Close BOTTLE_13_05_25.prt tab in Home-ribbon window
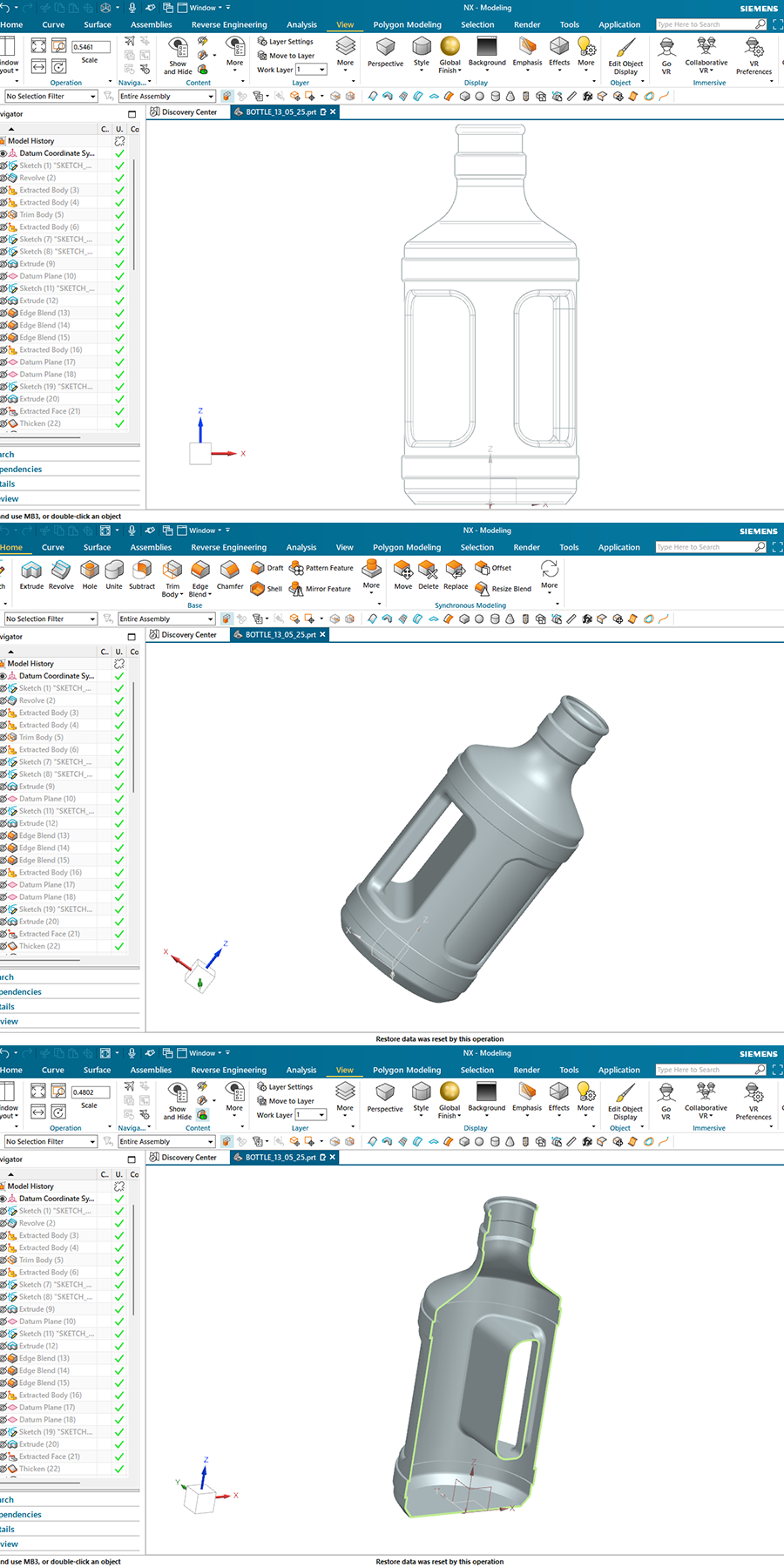784x1568 pixels. coord(322,635)
